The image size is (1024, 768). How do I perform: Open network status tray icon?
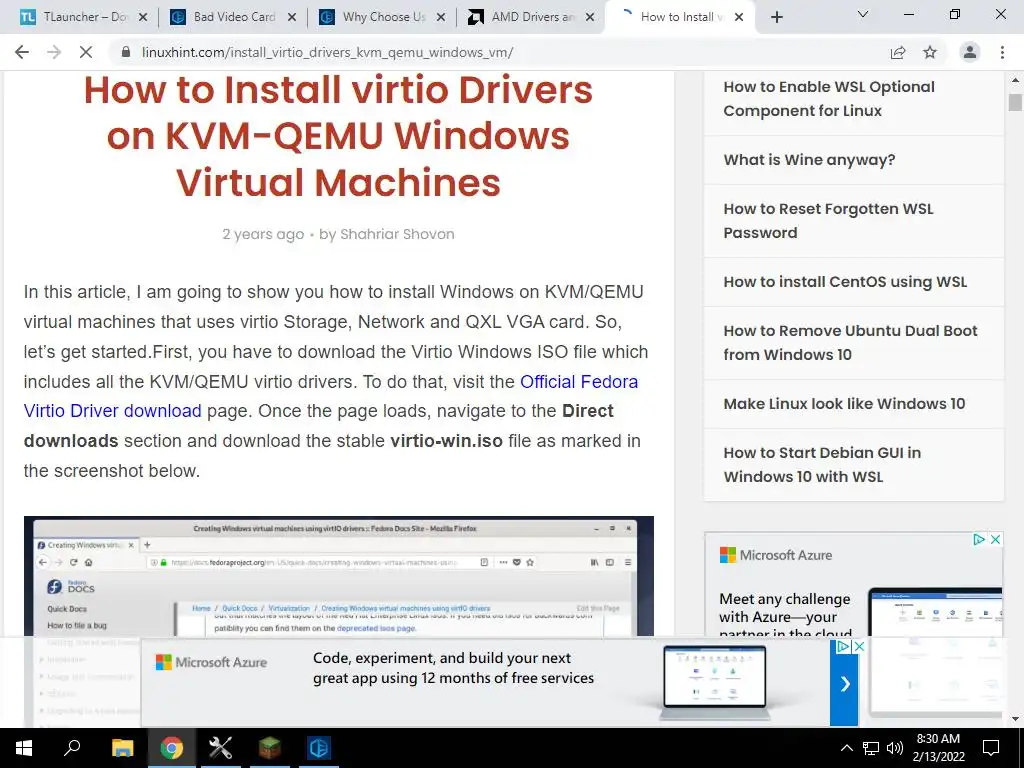coord(871,748)
